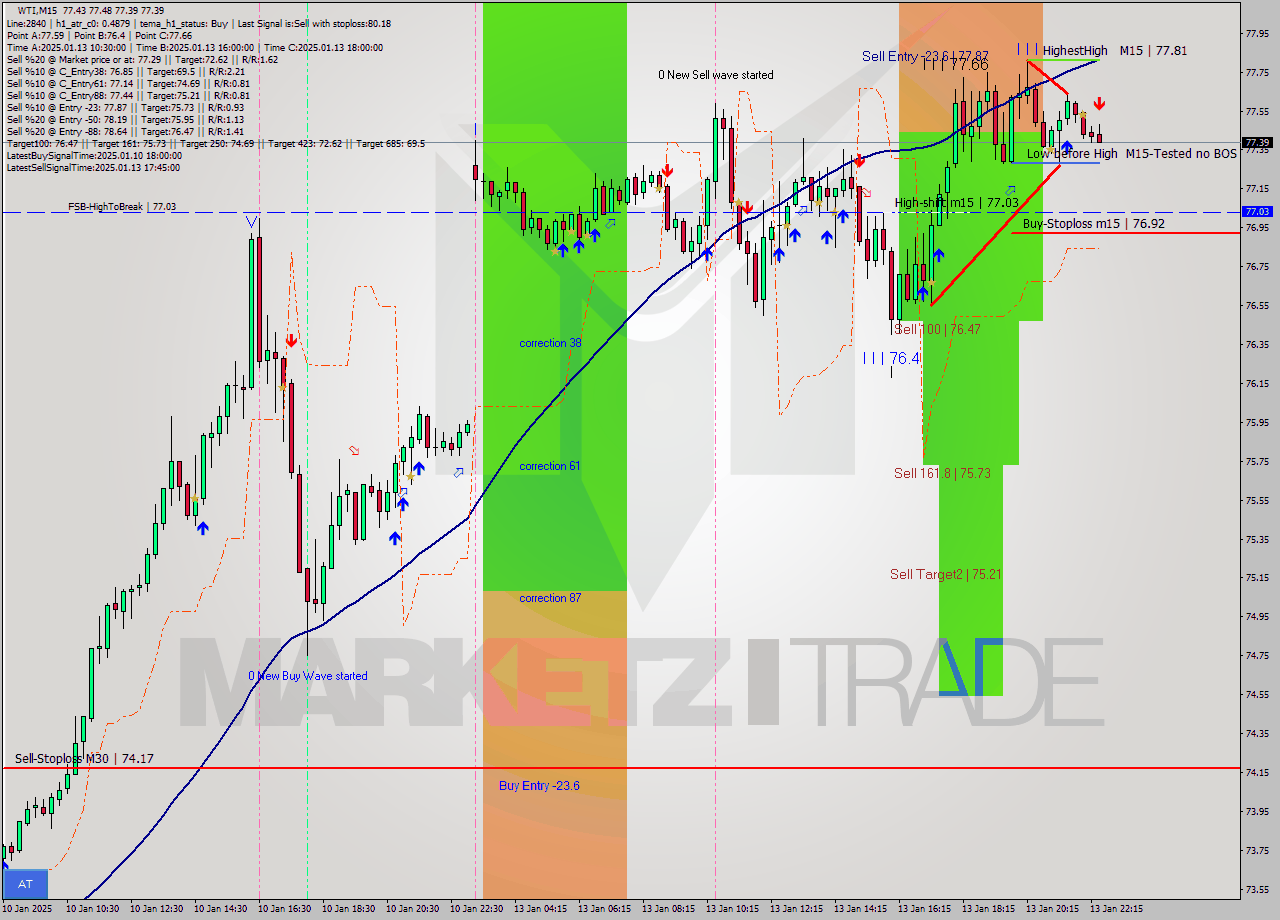Image resolution: width=1280 pixels, height=920 pixels.
Task: Click the 'Sell-Stoploss M30 | 74.17' label
Action: coord(84,759)
